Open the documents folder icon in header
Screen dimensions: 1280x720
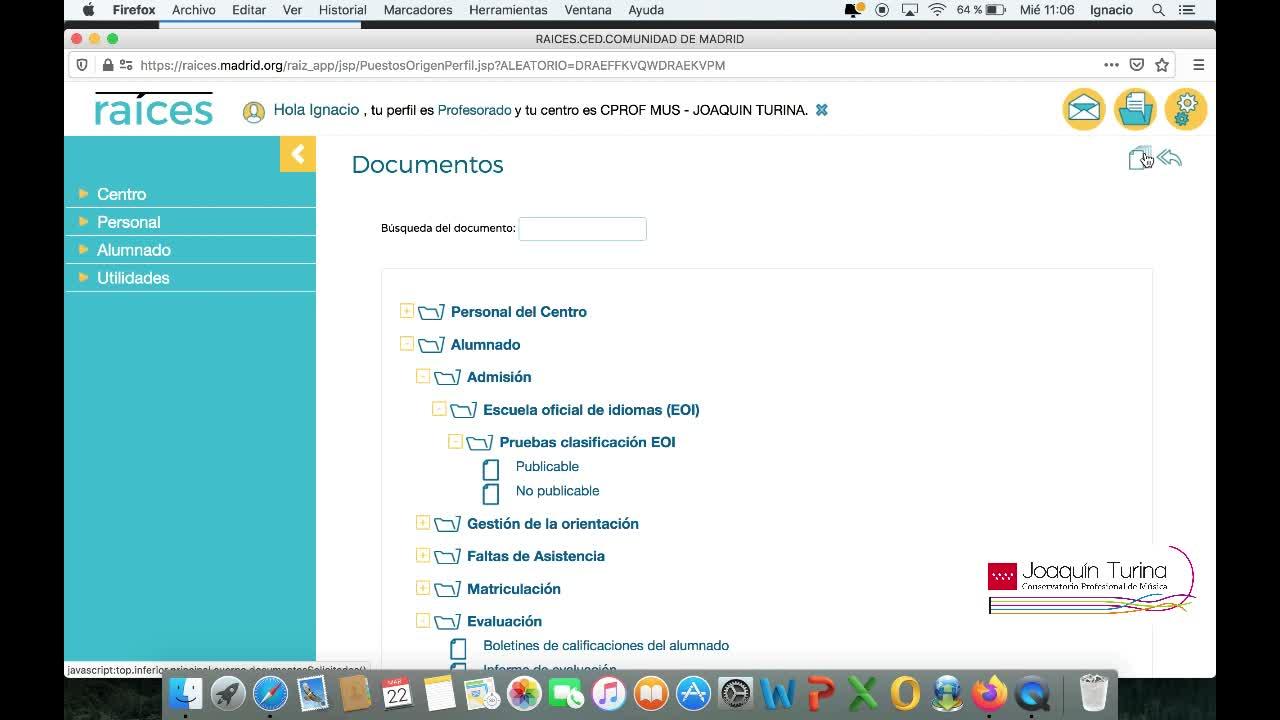click(x=1135, y=109)
